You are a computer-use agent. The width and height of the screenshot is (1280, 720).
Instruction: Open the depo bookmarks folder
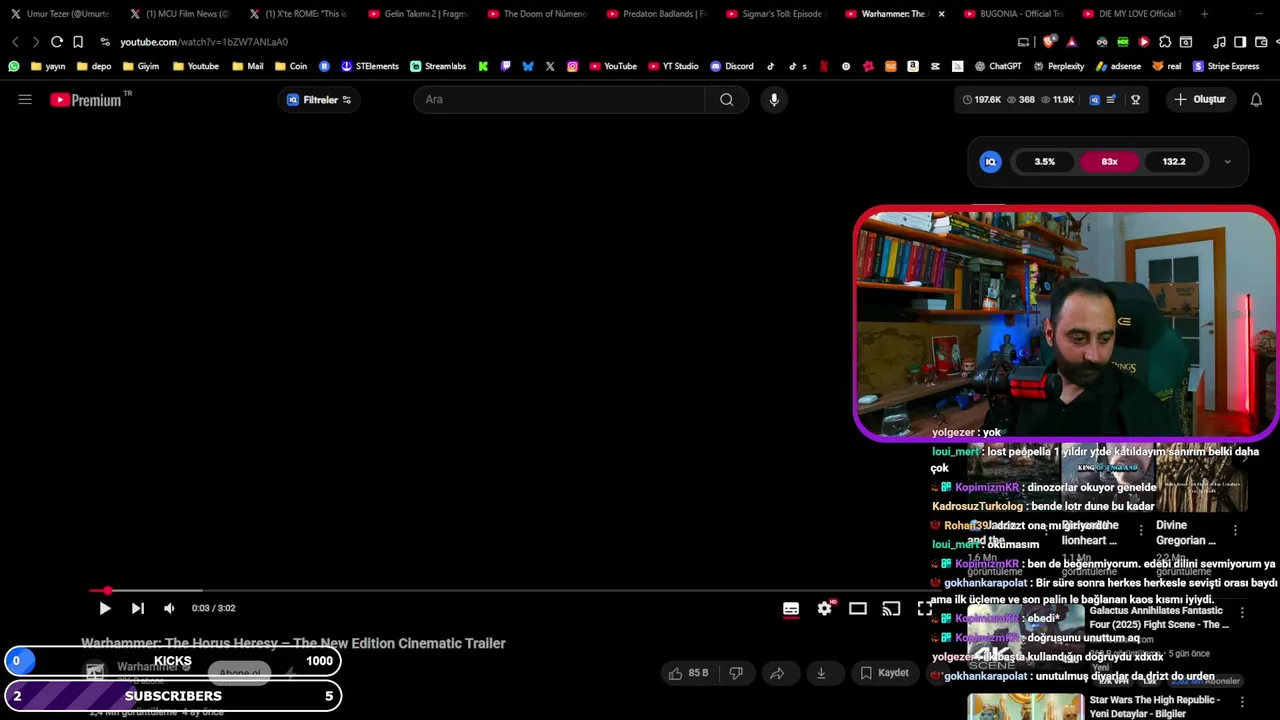pos(94,66)
